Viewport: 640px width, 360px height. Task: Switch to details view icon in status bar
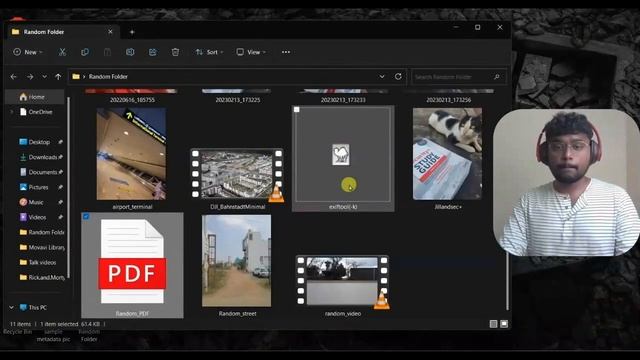click(x=493, y=324)
